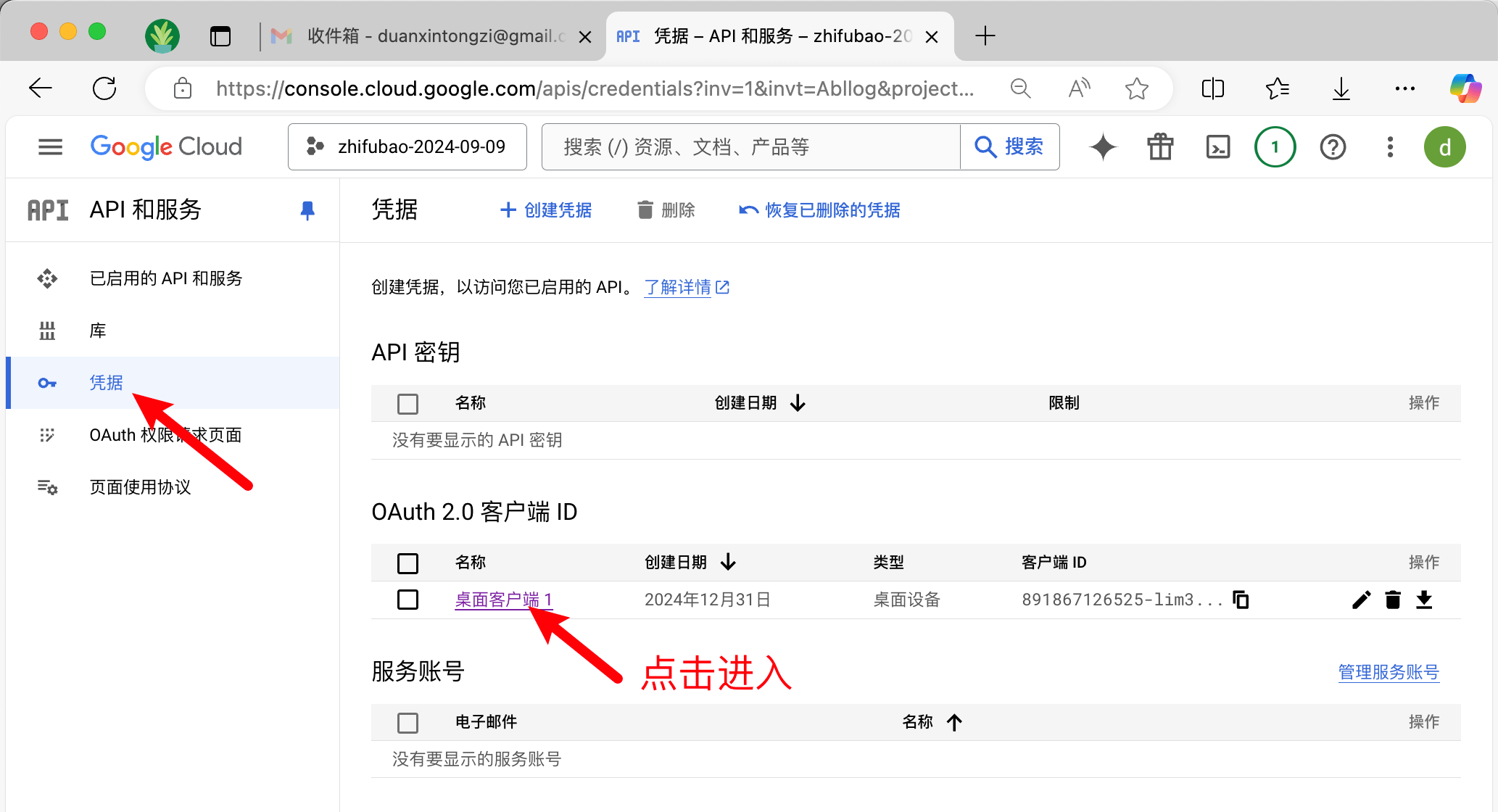Delete 桌面客户端 1 using trash icon
Screen dimensions: 1498x812
(1393, 600)
